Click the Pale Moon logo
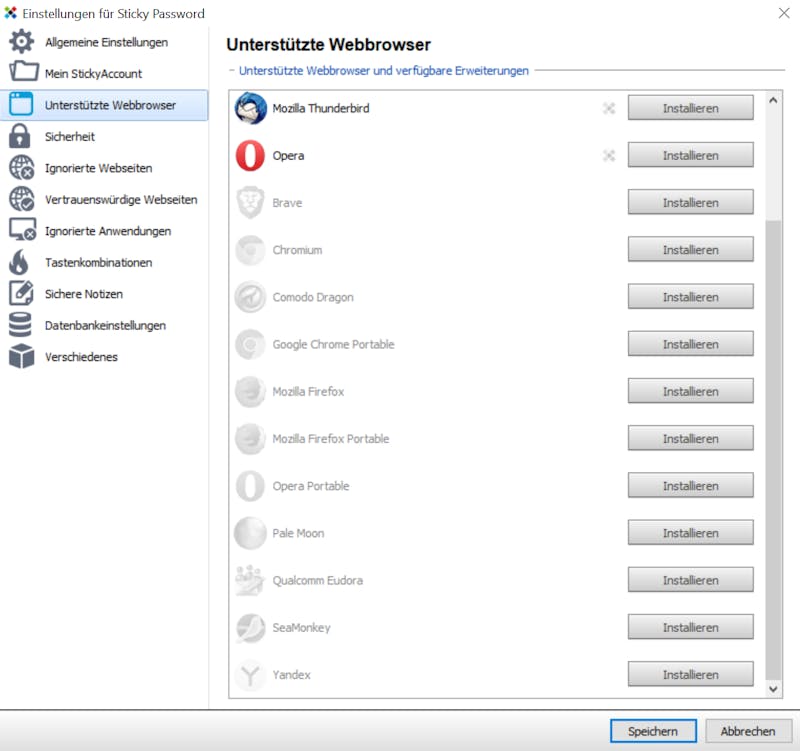The width and height of the screenshot is (800, 751). [x=250, y=533]
